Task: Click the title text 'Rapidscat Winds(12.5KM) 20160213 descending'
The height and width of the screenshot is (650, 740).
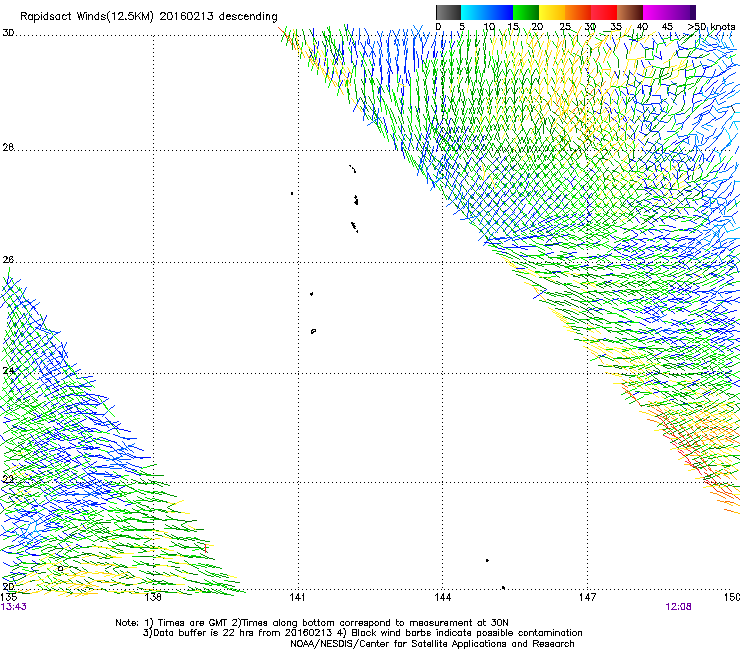Action: click(149, 17)
